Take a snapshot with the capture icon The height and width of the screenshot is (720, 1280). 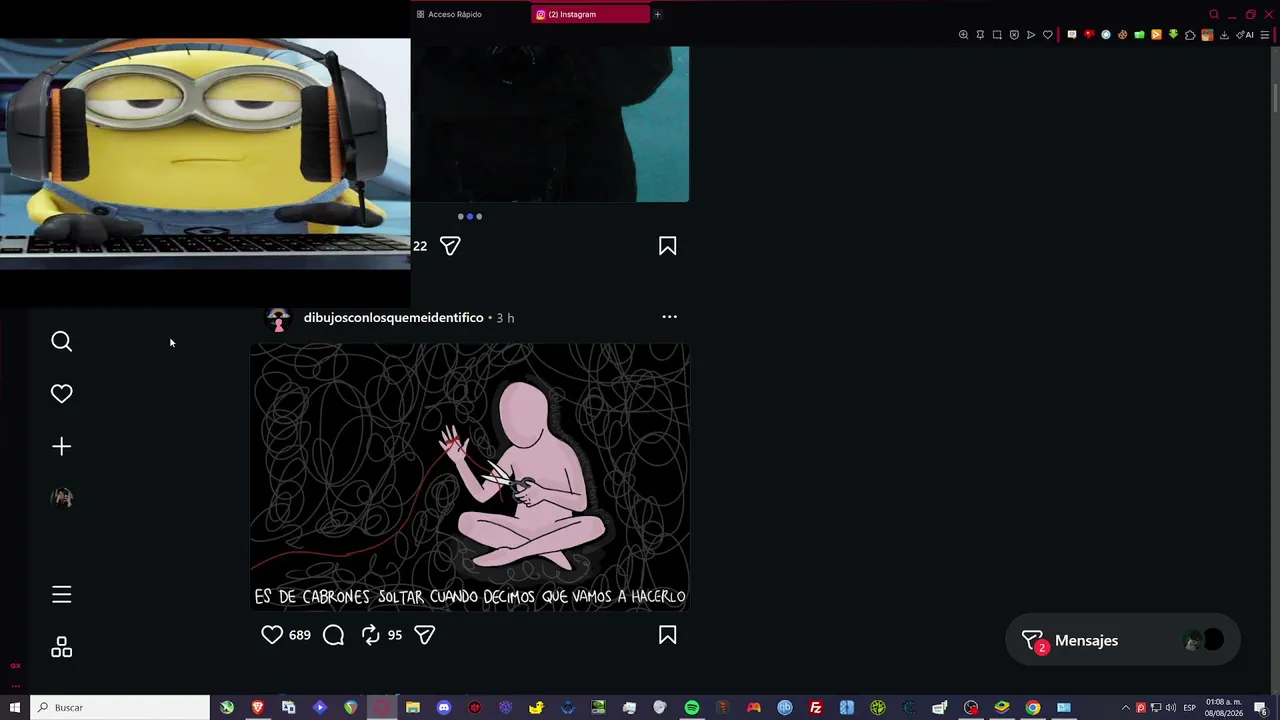tap(997, 35)
